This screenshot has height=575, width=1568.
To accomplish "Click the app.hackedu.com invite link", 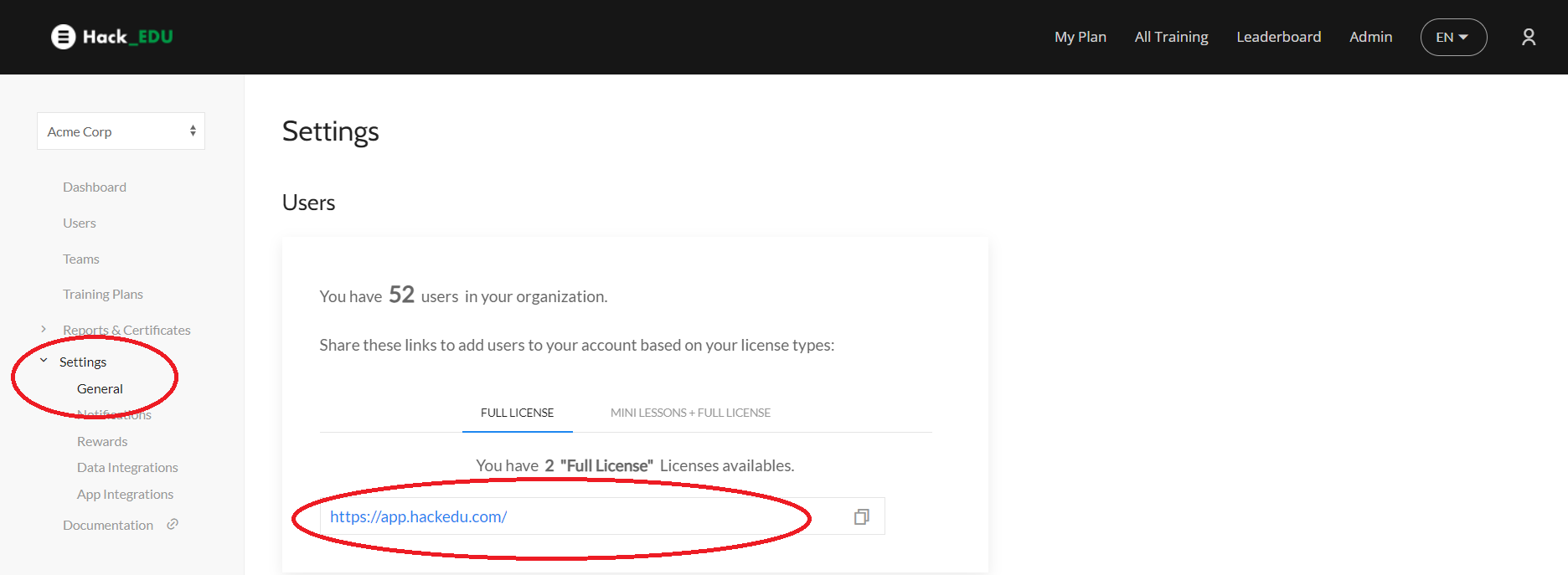I will 418,517.
